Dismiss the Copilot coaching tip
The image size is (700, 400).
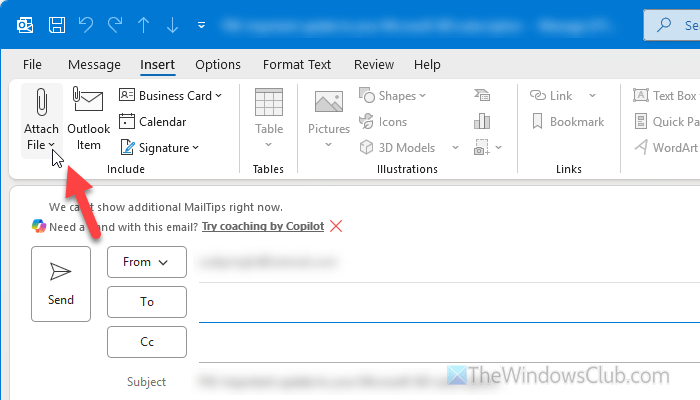pyautogui.click(x=336, y=226)
